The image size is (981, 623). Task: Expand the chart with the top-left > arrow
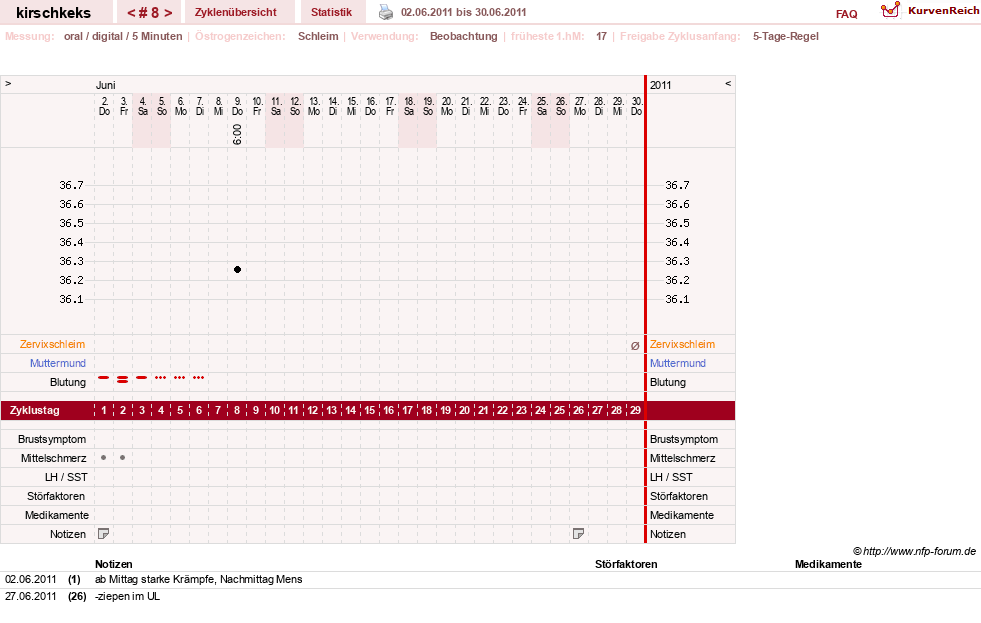coord(8,83)
